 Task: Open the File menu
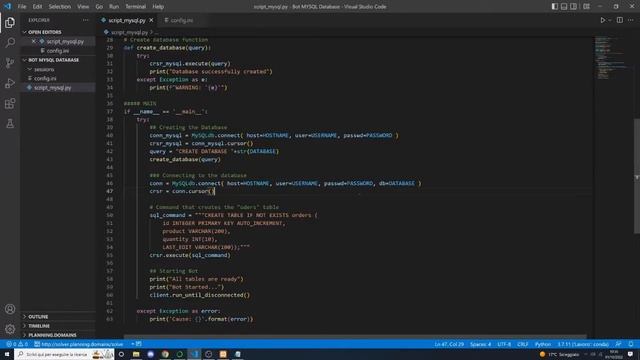(x=22, y=7)
